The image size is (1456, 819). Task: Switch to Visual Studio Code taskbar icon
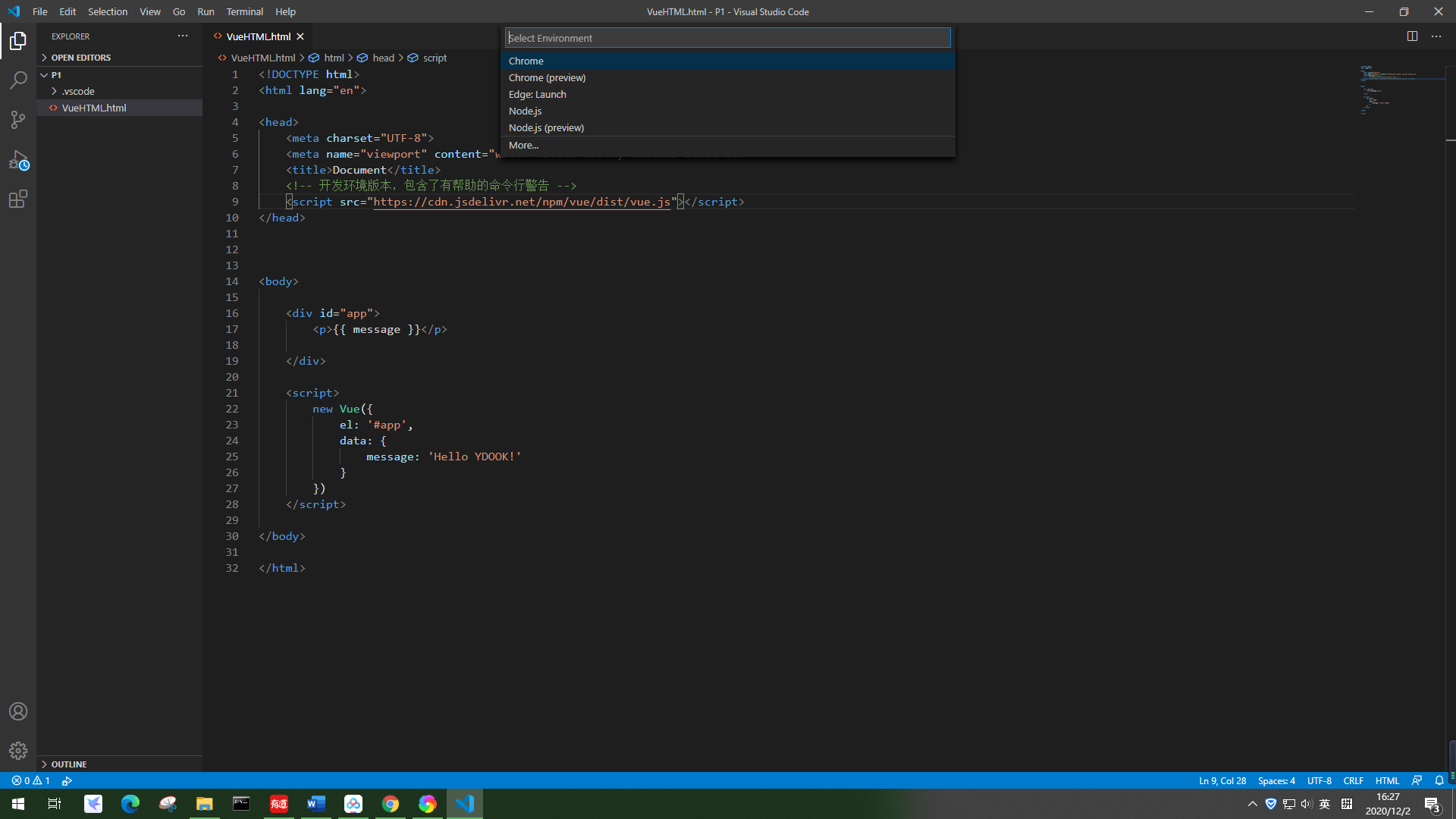(465, 804)
